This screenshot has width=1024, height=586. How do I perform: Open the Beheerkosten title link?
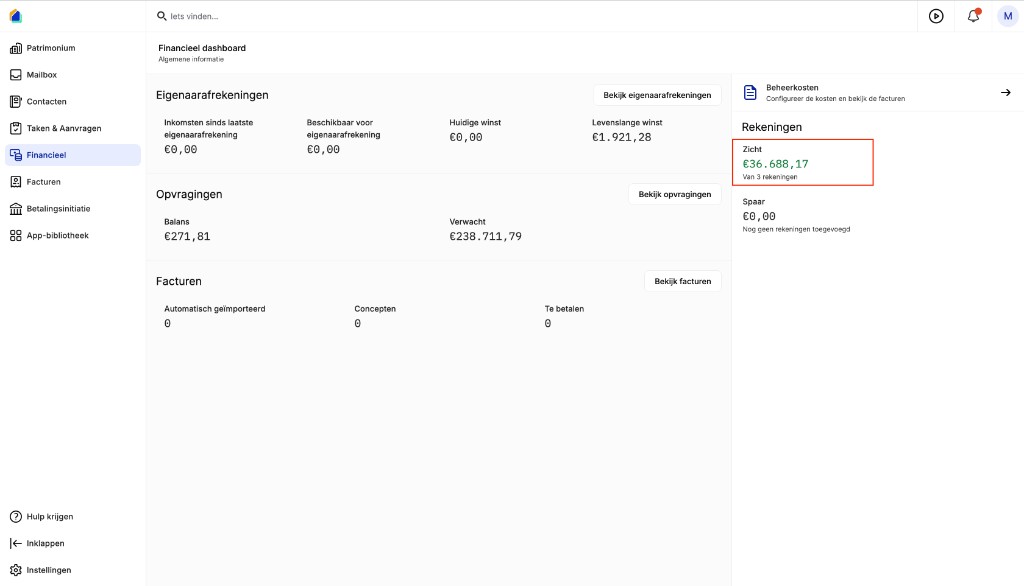coord(792,88)
